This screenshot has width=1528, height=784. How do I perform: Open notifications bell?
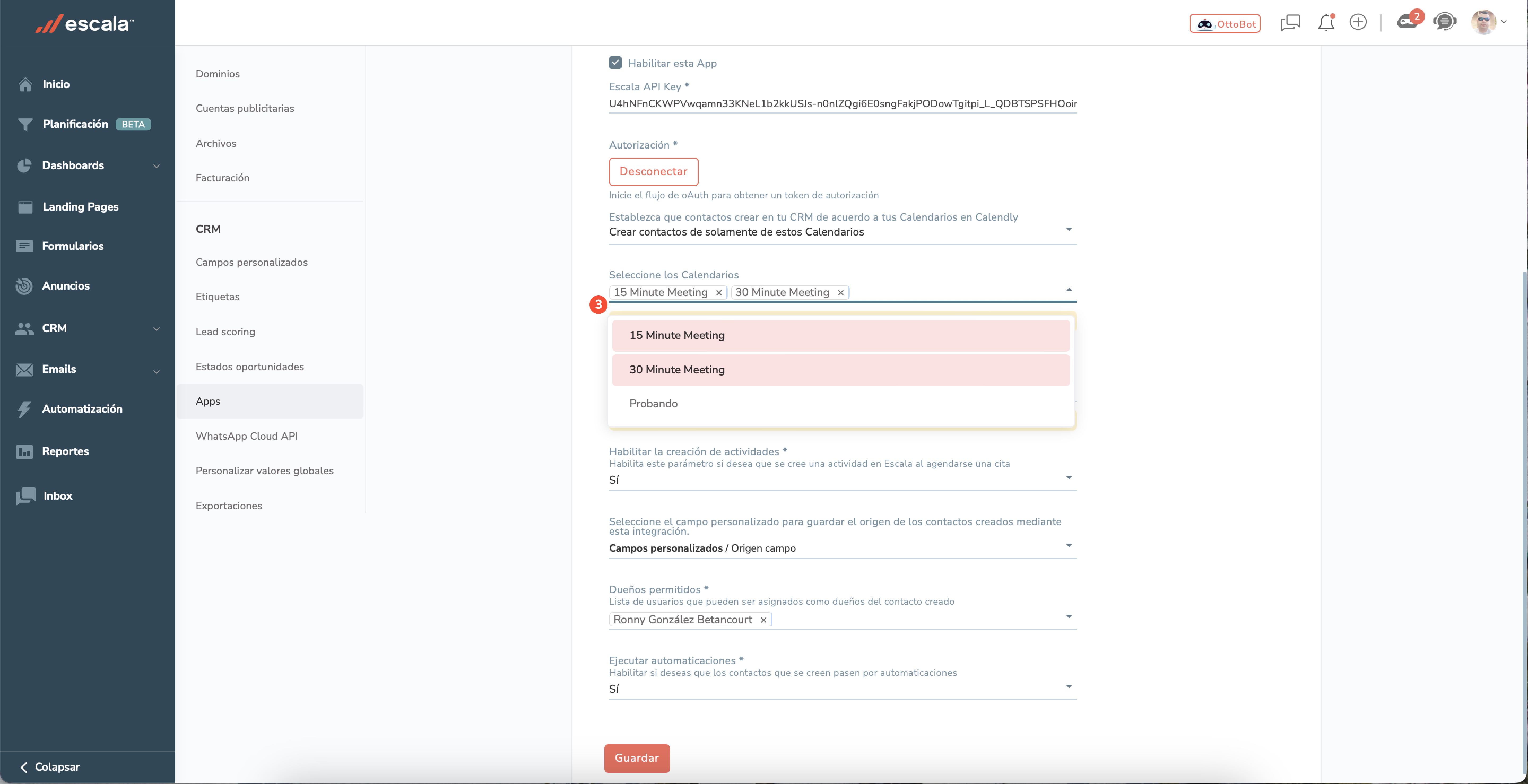(x=1326, y=23)
